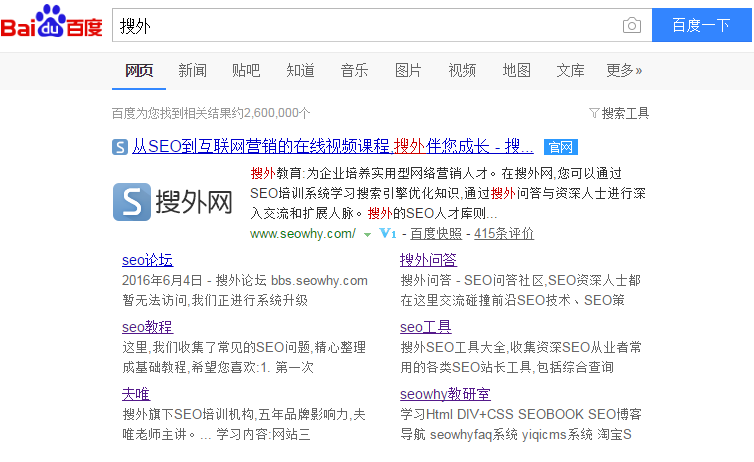Open 搜索工具 search tools
Screen dimensions: 754x462
point(625,113)
